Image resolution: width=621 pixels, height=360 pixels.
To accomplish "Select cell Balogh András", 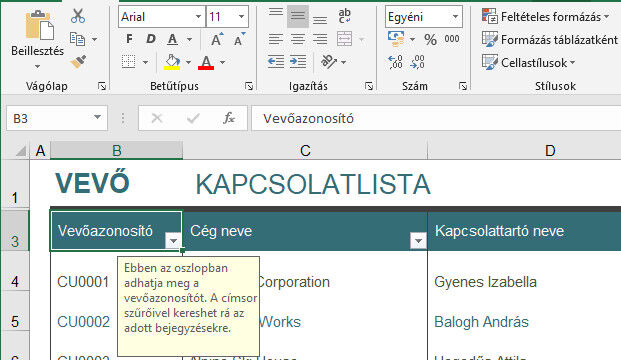I will [x=481, y=322].
